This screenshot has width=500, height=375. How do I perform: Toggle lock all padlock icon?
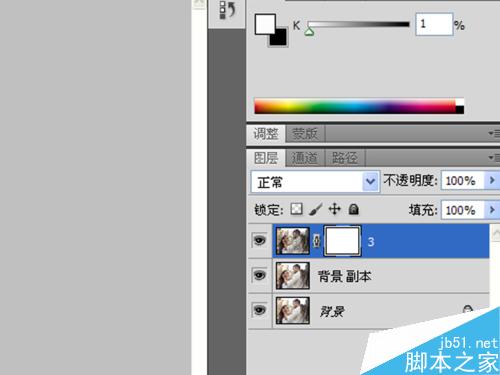coord(354,209)
